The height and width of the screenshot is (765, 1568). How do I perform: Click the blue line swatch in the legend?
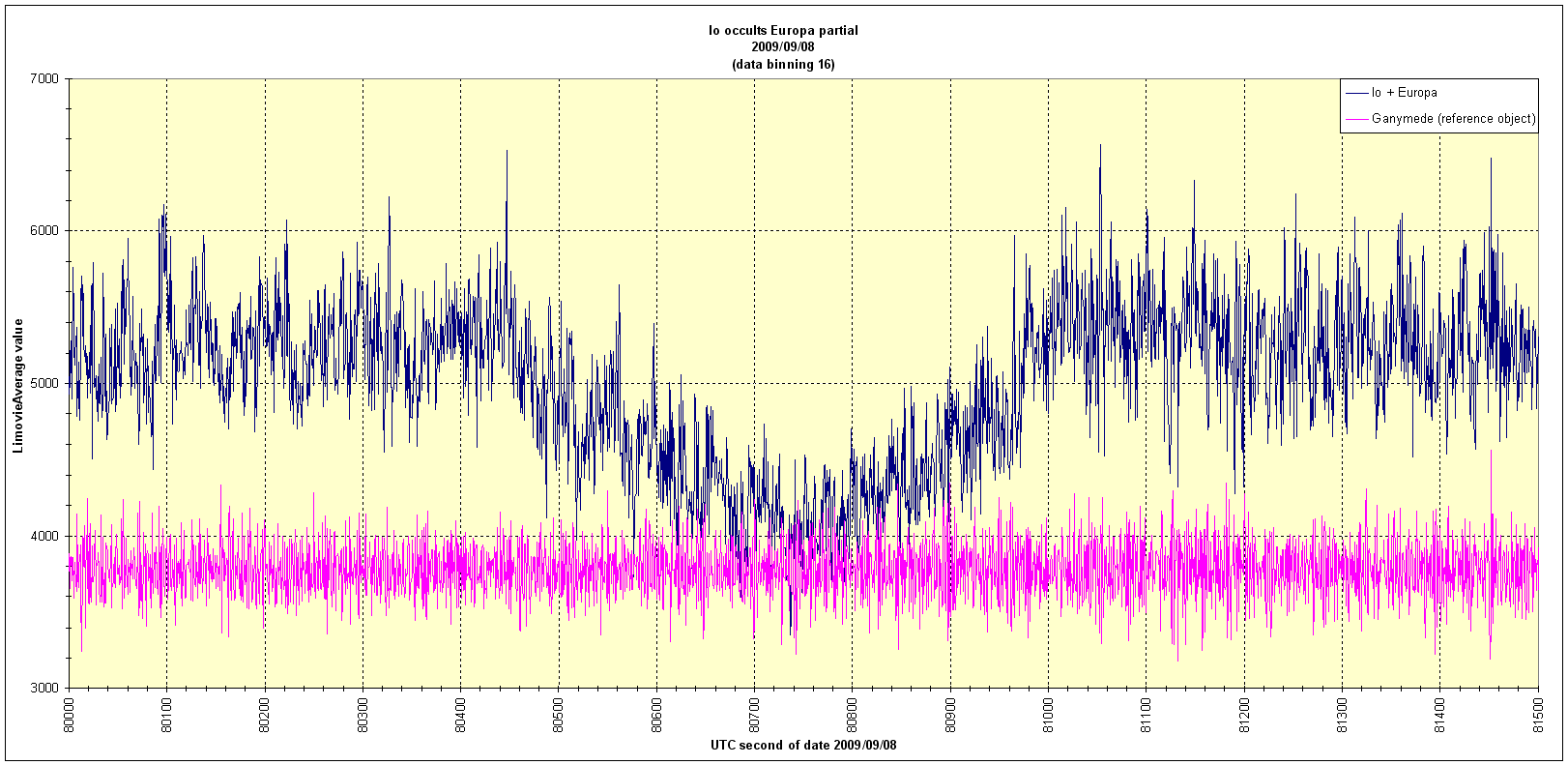(x=1356, y=93)
